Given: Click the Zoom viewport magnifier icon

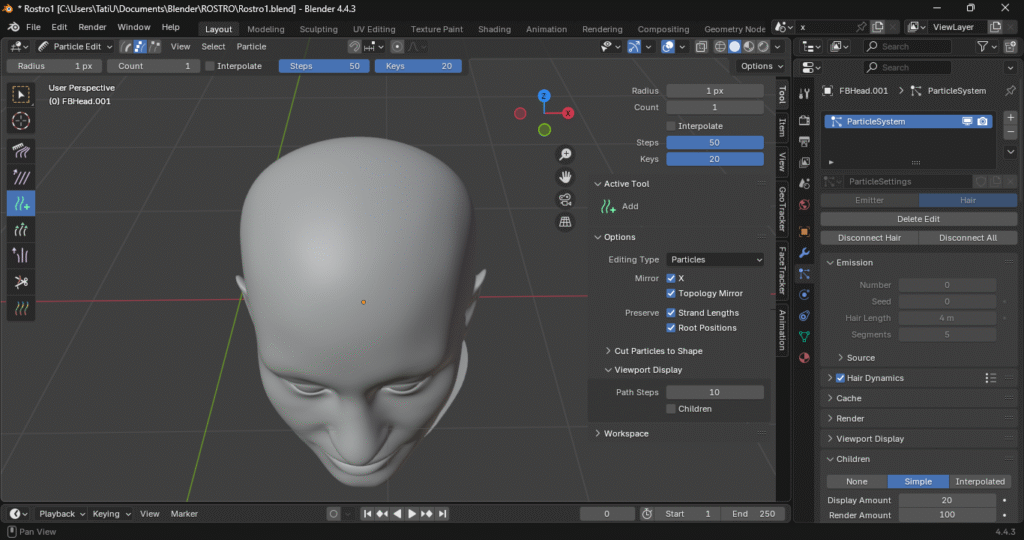Looking at the screenshot, I should [x=565, y=154].
